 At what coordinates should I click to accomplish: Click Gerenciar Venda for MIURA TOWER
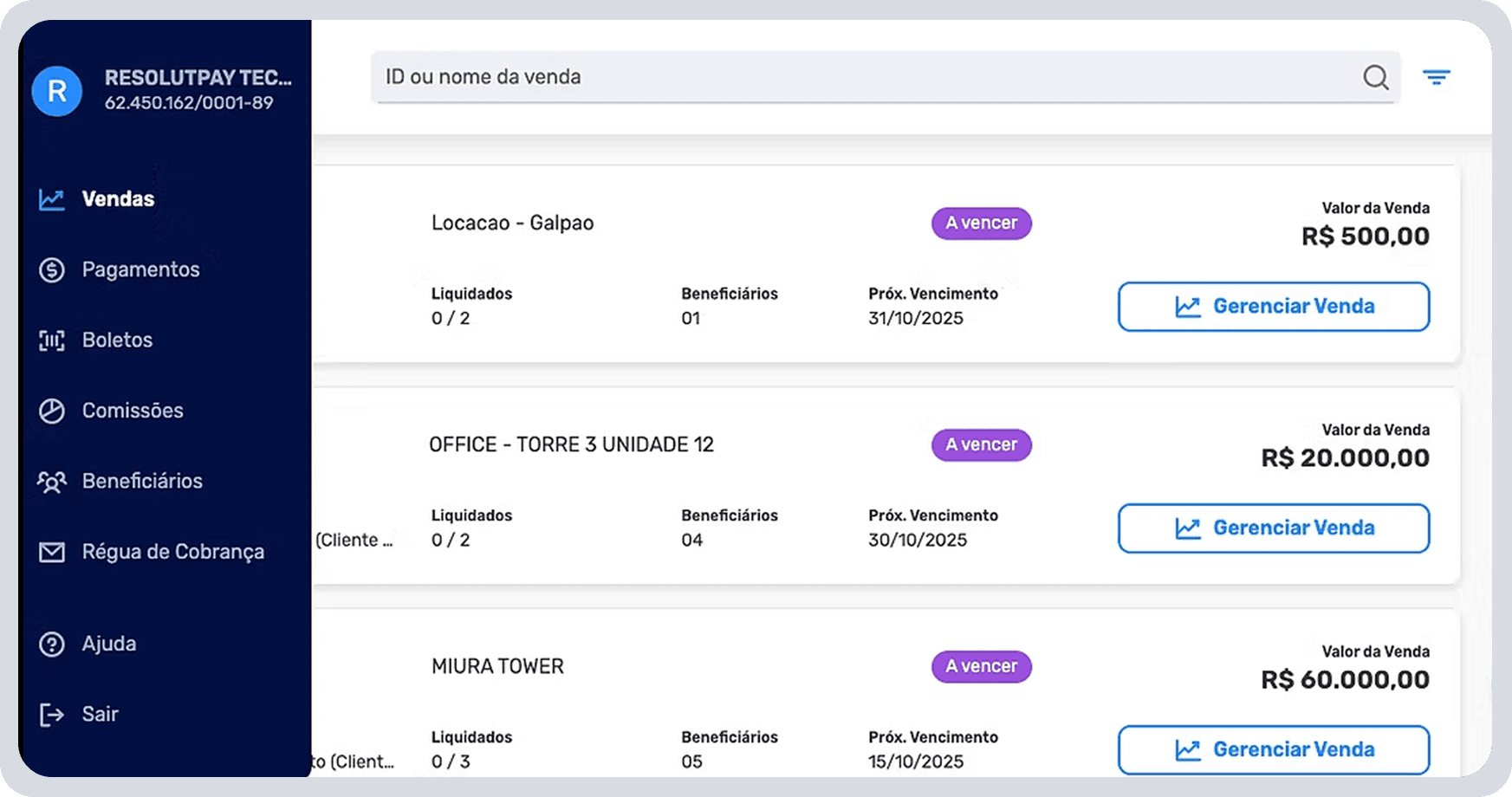(1274, 750)
